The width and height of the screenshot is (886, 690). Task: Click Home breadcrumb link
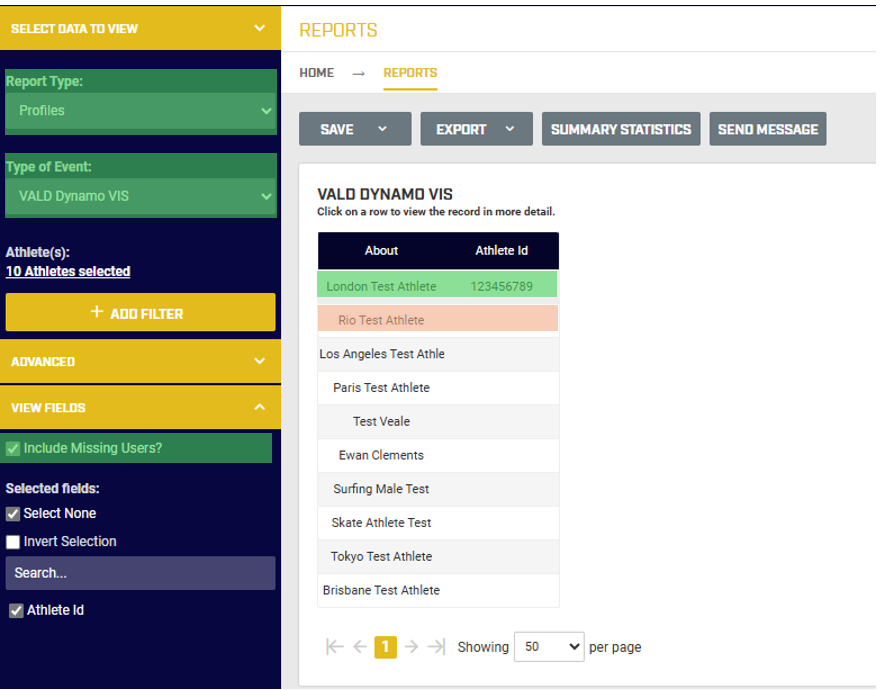pyautogui.click(x=316, y=73)
